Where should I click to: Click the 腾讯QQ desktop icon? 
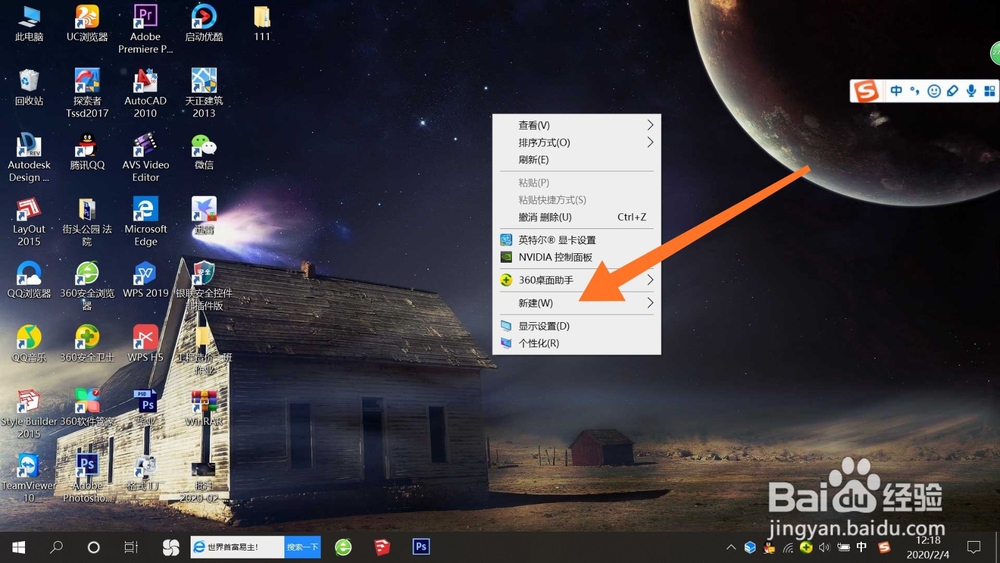click(x=87, y=152)
